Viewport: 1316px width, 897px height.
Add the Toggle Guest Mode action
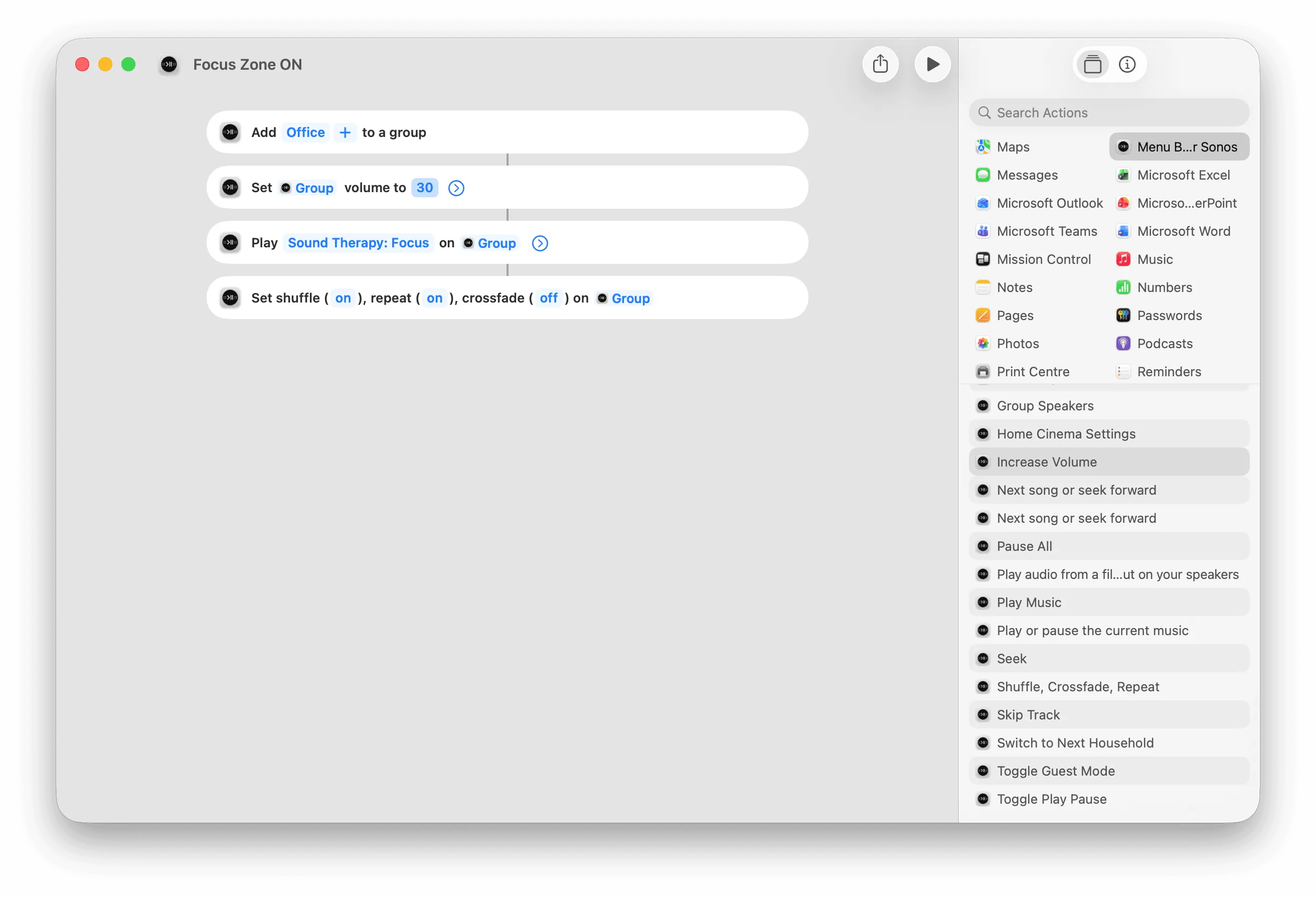click(x=1109, y=771)
